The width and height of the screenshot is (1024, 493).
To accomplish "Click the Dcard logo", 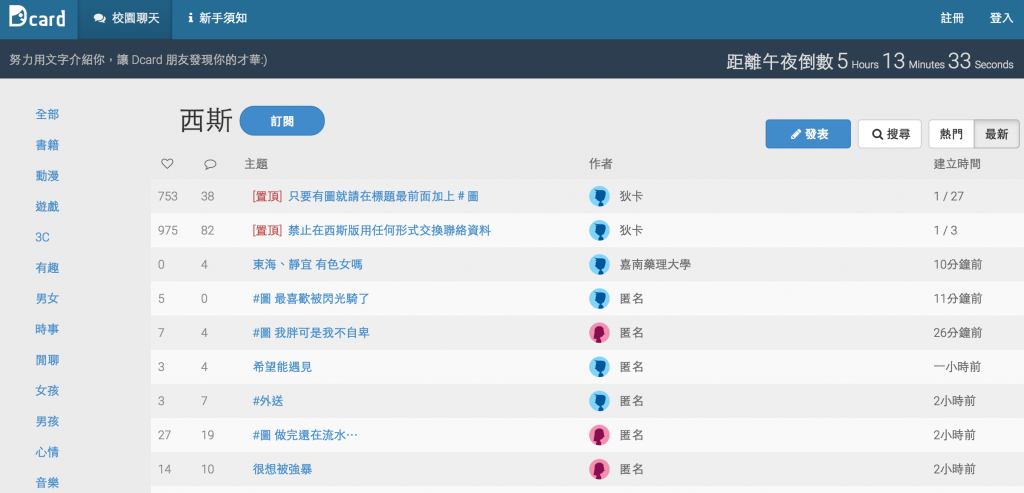I will (37, 16).
